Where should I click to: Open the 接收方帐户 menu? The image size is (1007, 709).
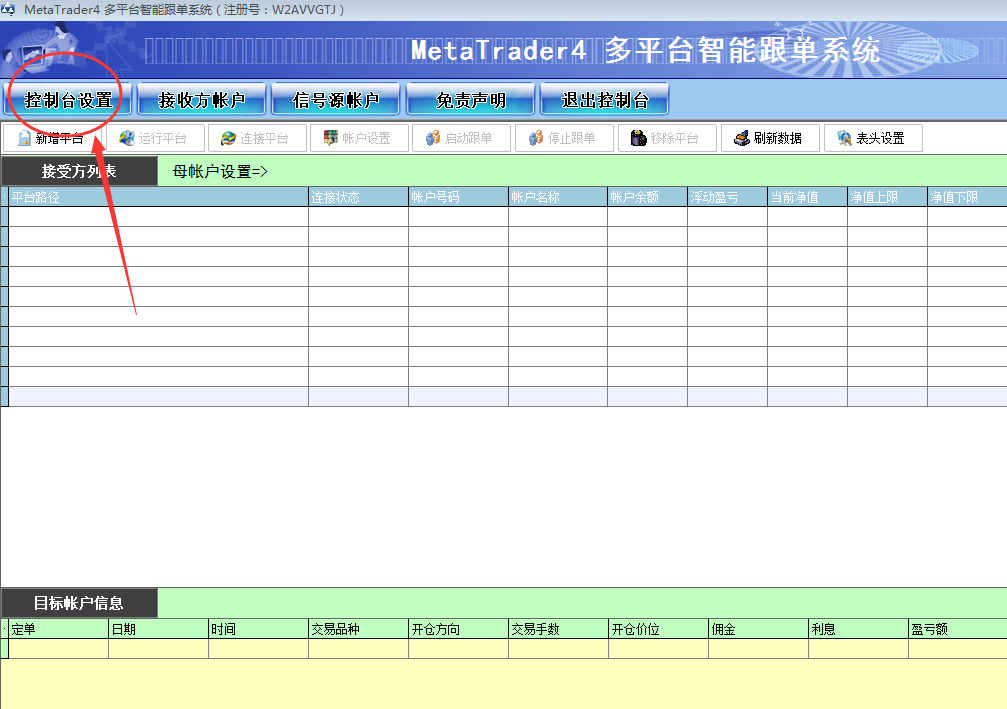click(x=202, y=100)
